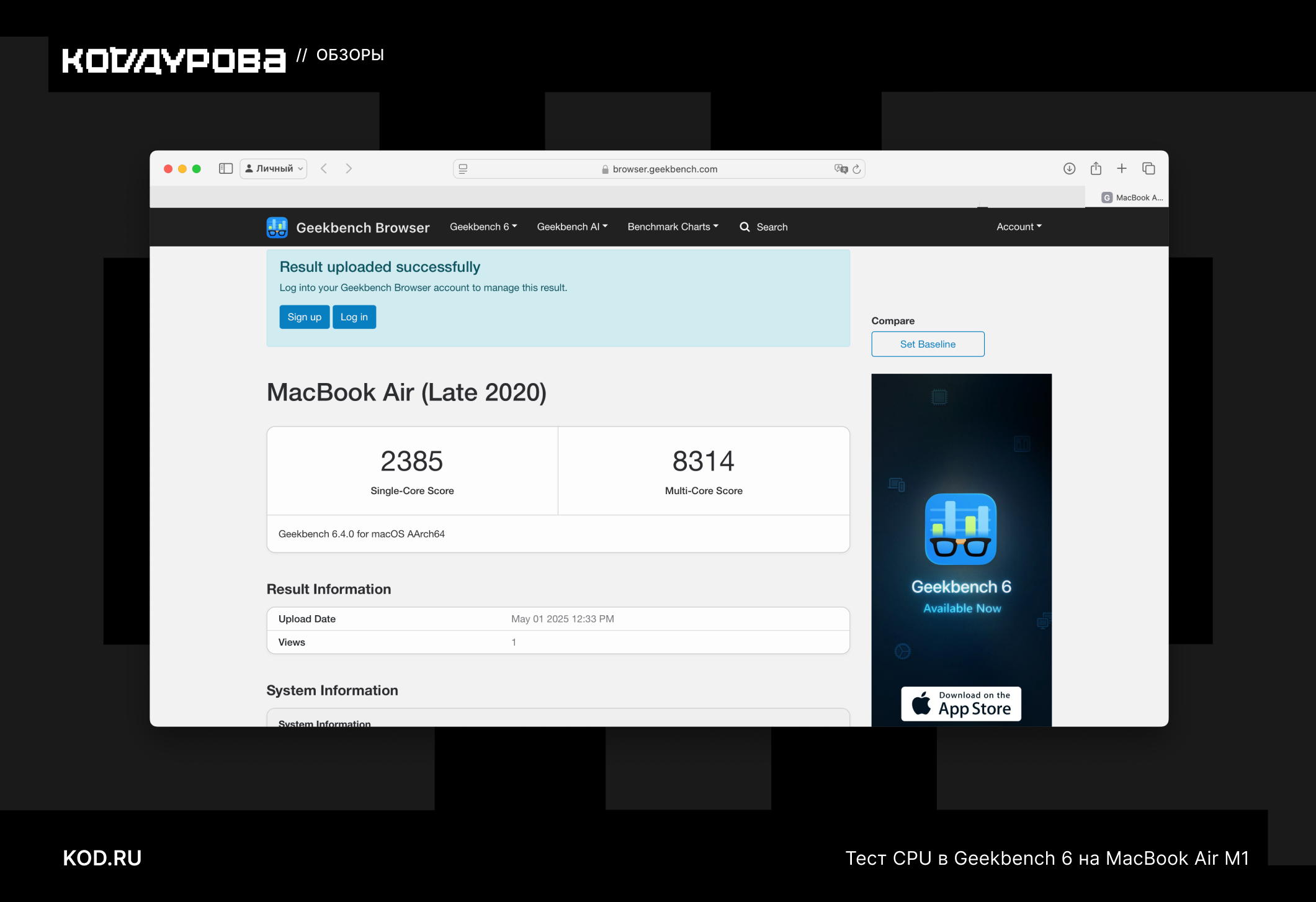Reload the page with the refresh icon
Viewport: 1316px width, 902px height.
click(x=857, y=169)
